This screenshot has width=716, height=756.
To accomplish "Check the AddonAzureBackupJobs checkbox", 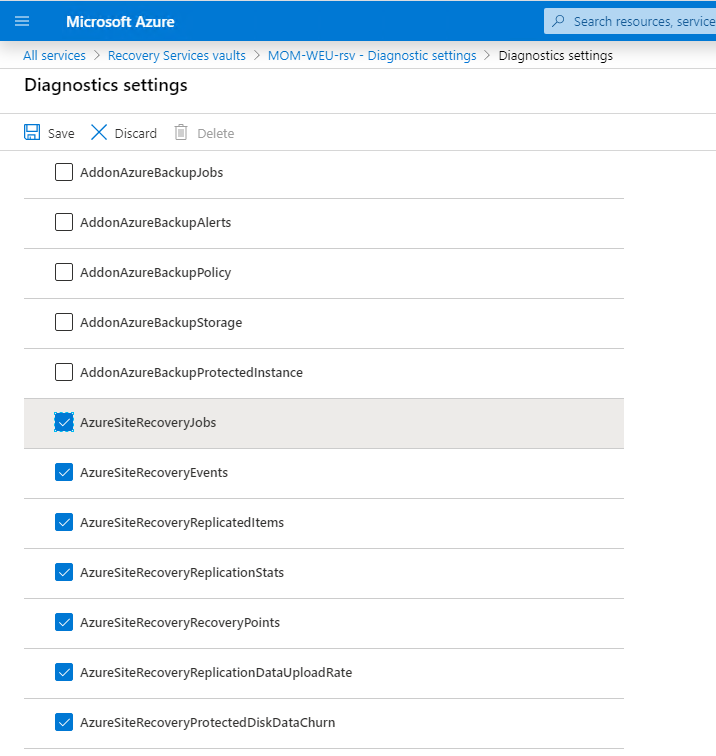I will [64, 172].
